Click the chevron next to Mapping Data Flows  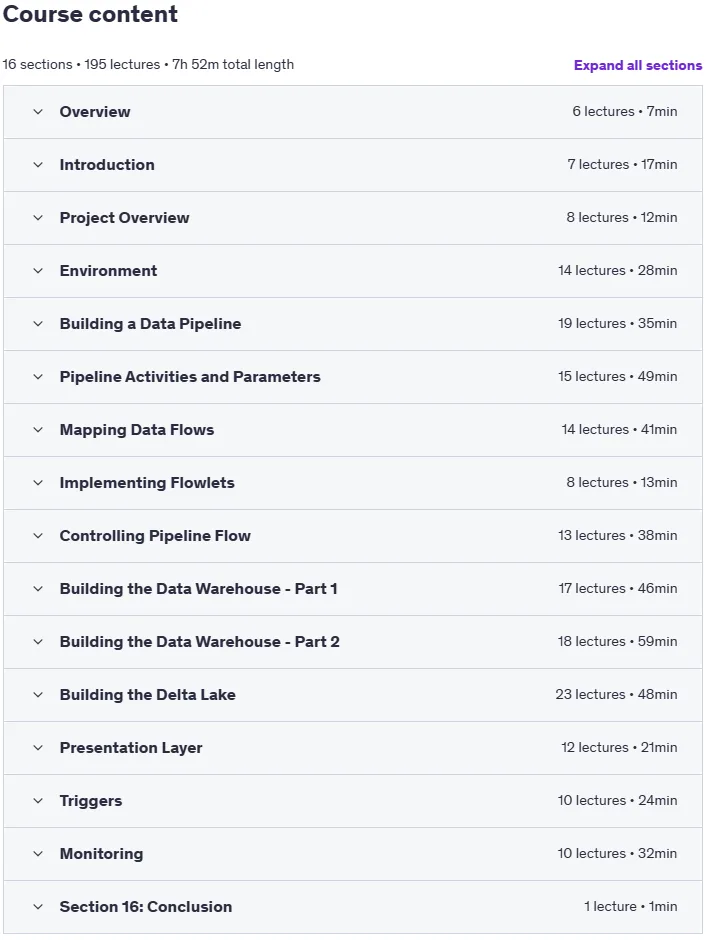click(x=38, y=430)
